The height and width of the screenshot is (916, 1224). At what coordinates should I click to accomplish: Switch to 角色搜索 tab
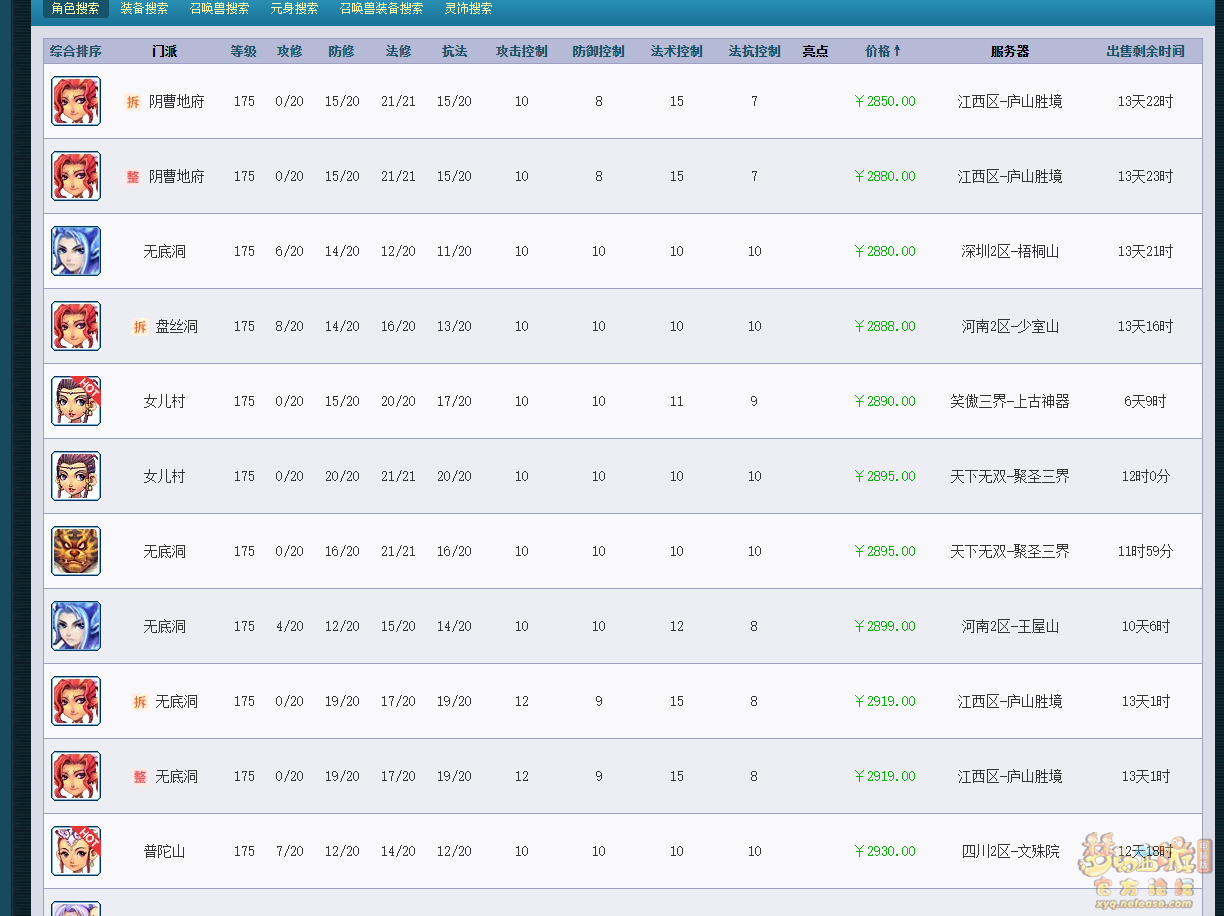[x=76, y=8]
